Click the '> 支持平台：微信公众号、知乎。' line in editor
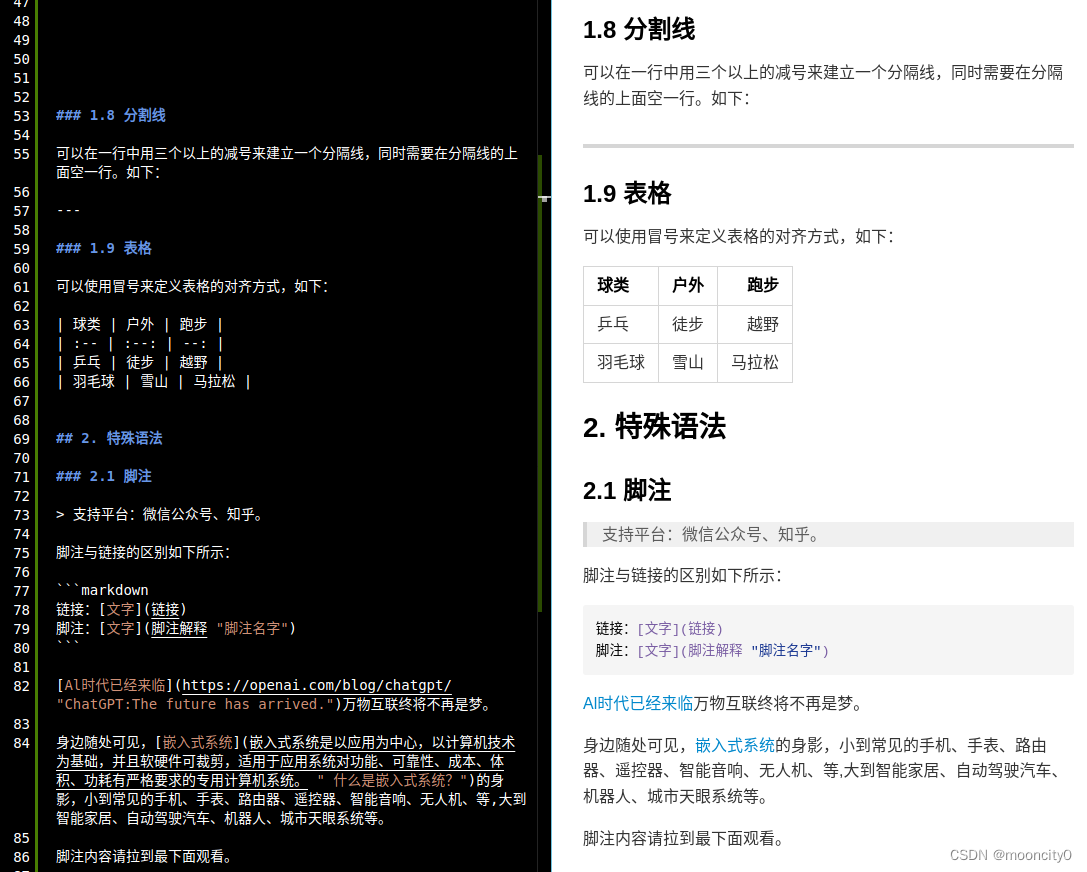The height and width of the screenshot is (872, 1087). [161, 514]
